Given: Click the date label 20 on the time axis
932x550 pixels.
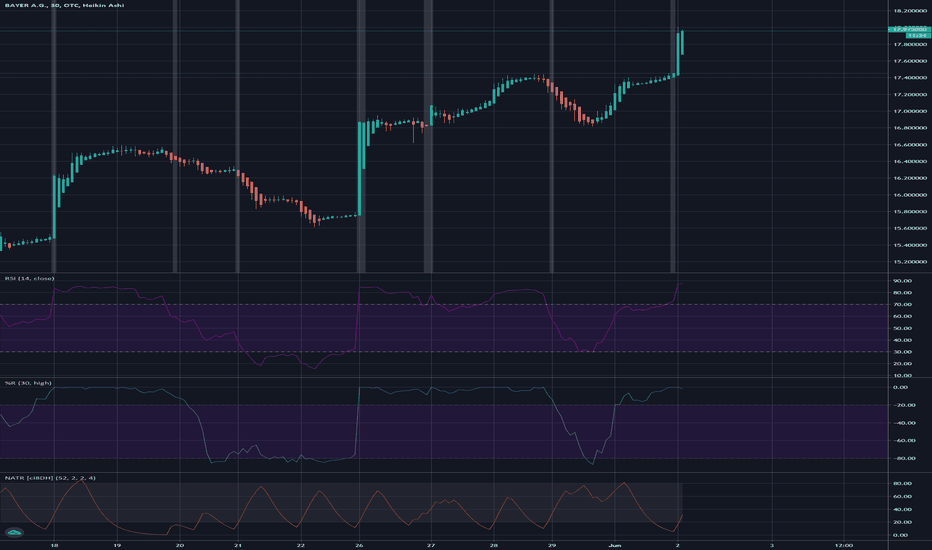Looking at the screenshot, I should coord(180,545).
